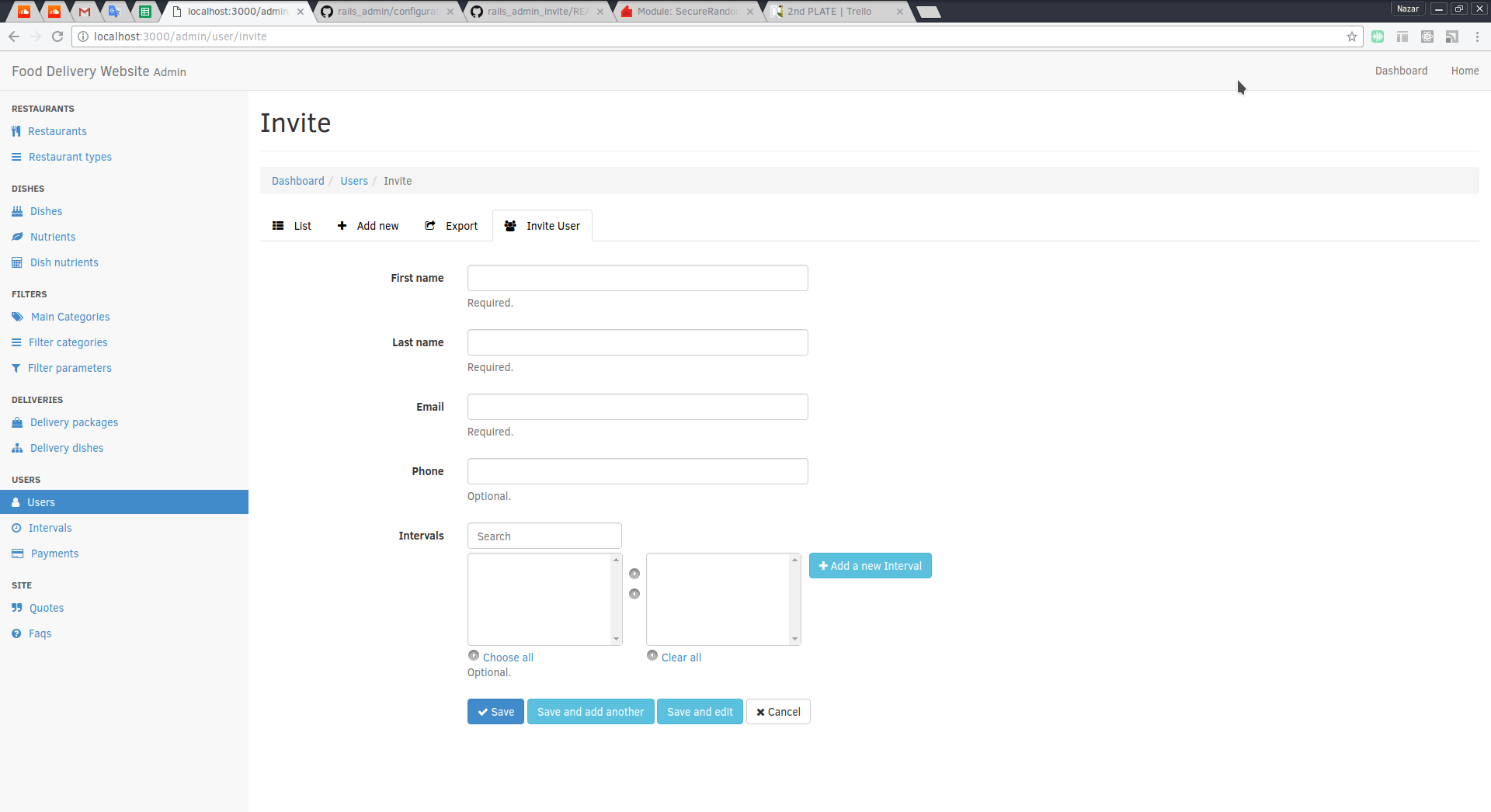This screenshot has width=1491, height=812.
Task: Select the Invite User tab
Action: tap(542, 226)
